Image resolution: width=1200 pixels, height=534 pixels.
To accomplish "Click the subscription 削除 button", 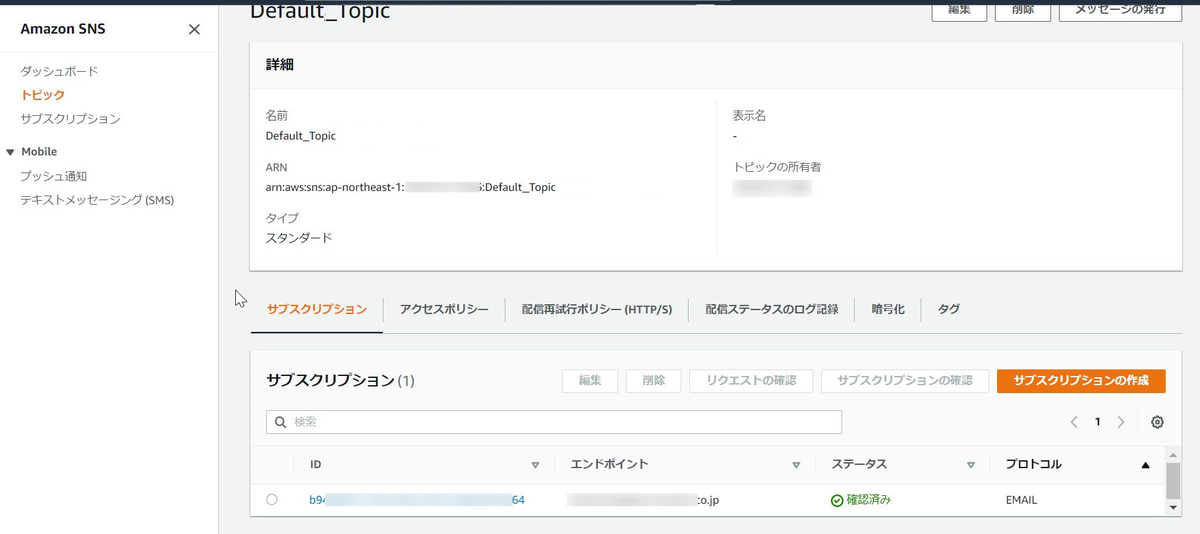I will (654, 381).
